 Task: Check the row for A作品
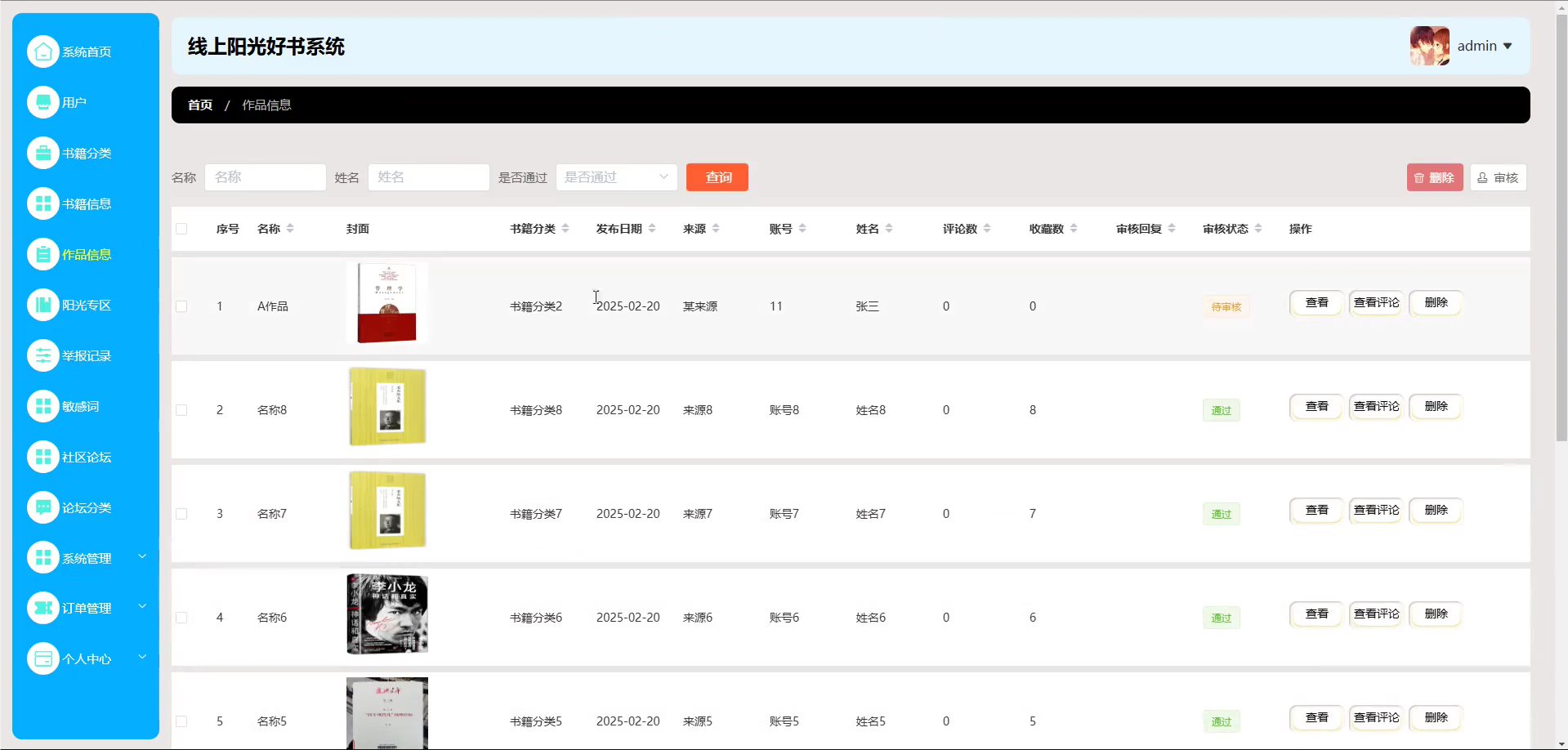[181, 306]
